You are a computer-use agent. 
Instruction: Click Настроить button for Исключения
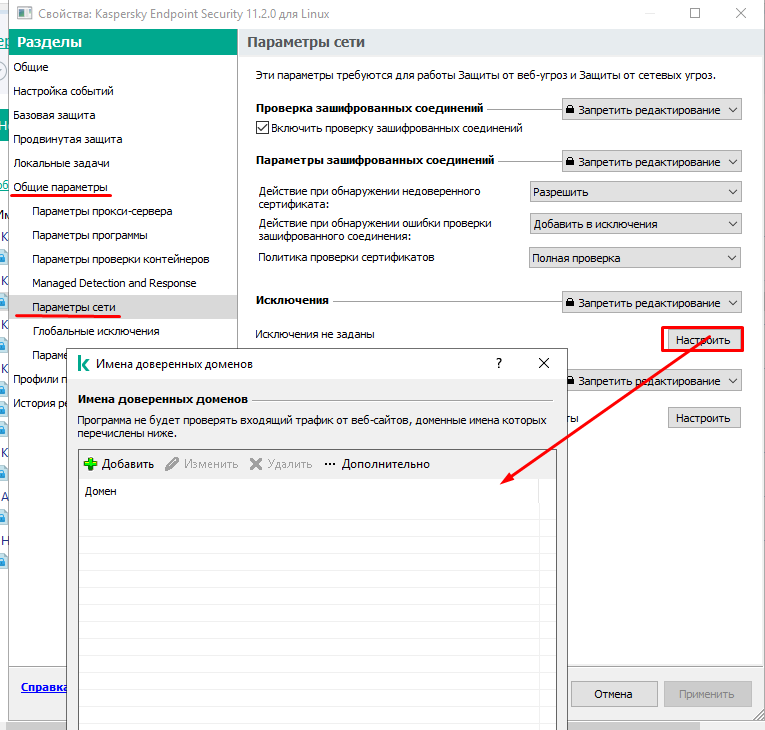pyautogui.click(x=703, y=340)
